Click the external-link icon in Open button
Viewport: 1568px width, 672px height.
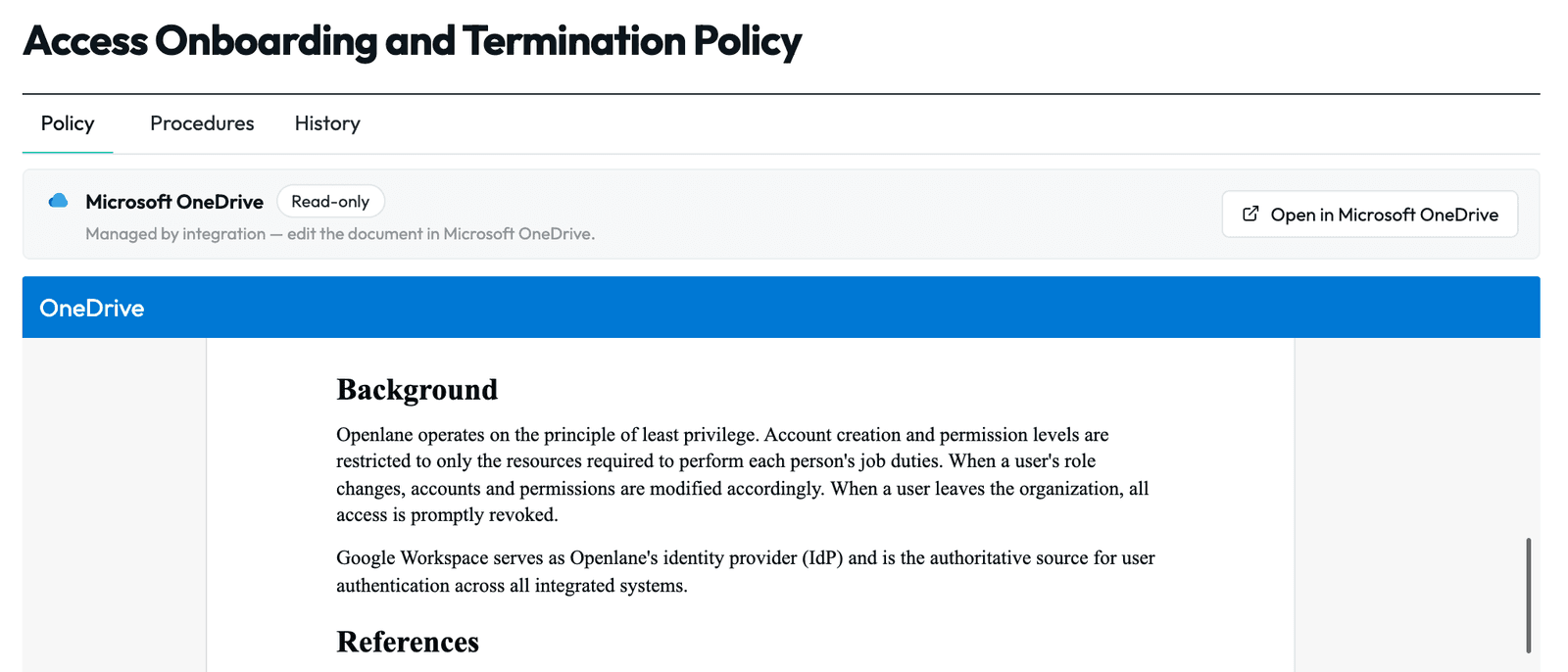tap(1250, 214)
